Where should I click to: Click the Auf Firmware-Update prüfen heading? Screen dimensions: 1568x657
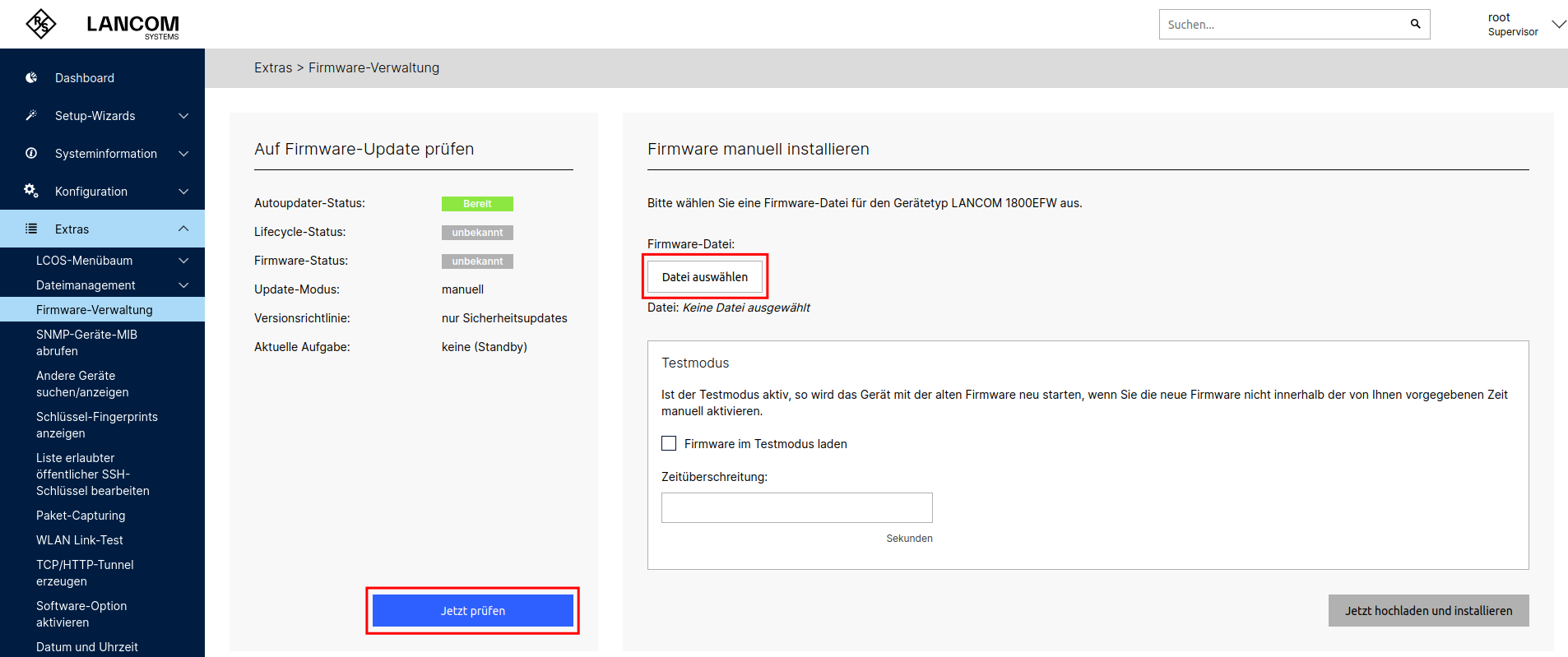(x=364, y=149)
